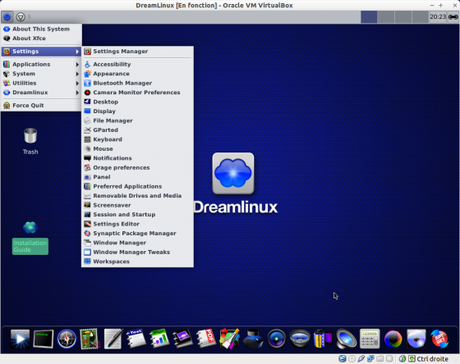
Task: Open About This System
Action: click(41, 29)
